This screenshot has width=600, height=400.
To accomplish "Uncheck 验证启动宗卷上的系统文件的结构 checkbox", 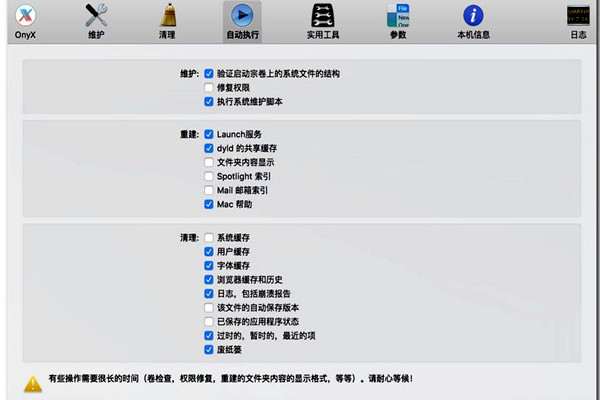I will 209,74.
